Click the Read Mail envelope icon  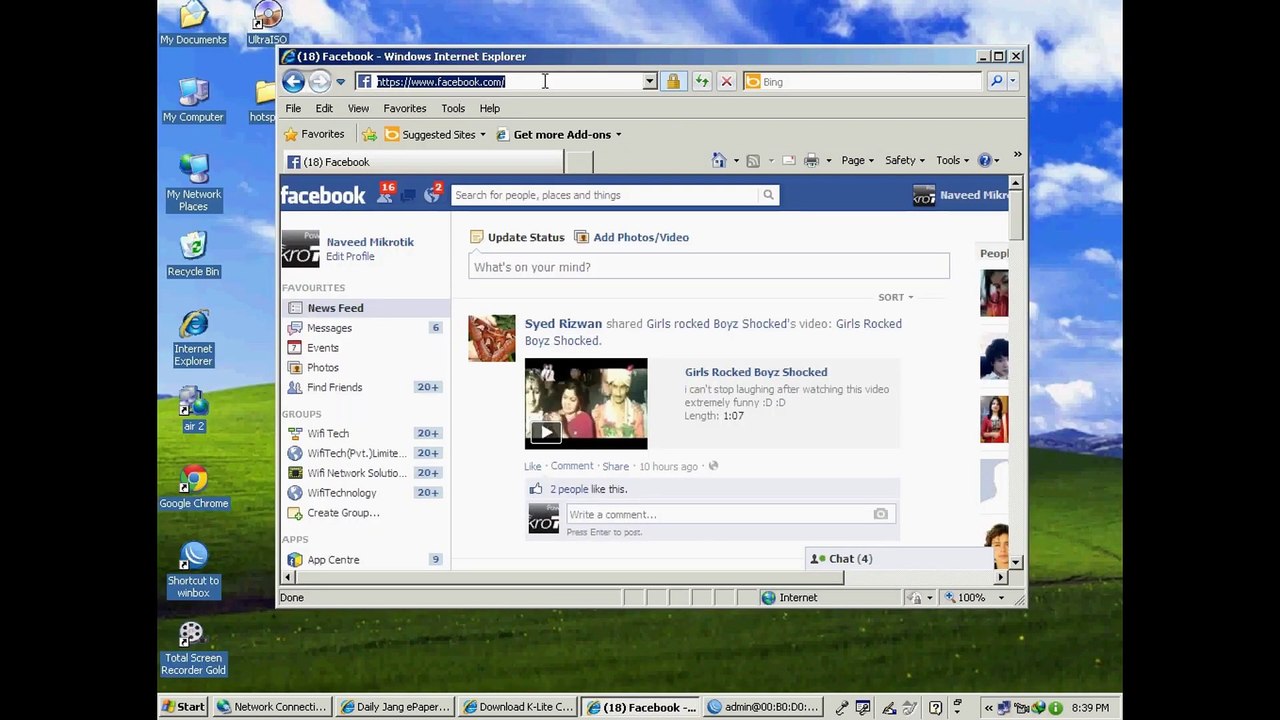[788, 160]
